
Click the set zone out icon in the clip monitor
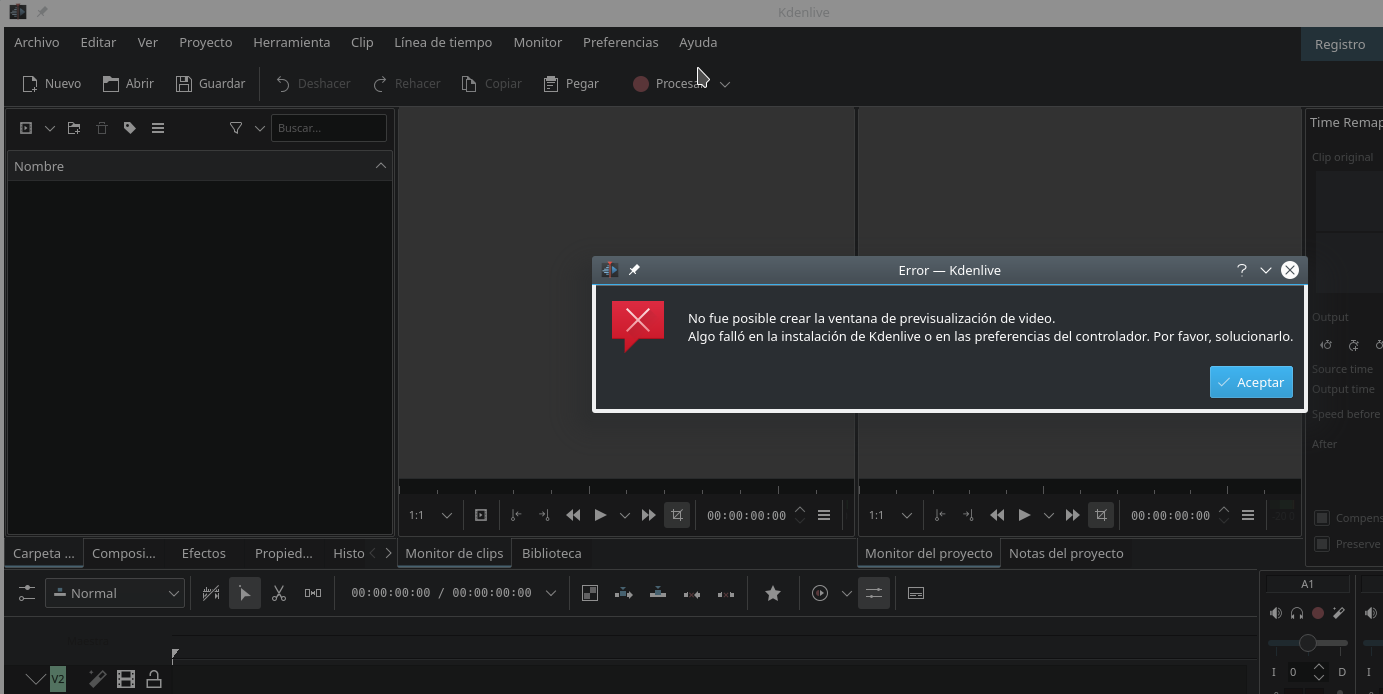coord(544,515)
